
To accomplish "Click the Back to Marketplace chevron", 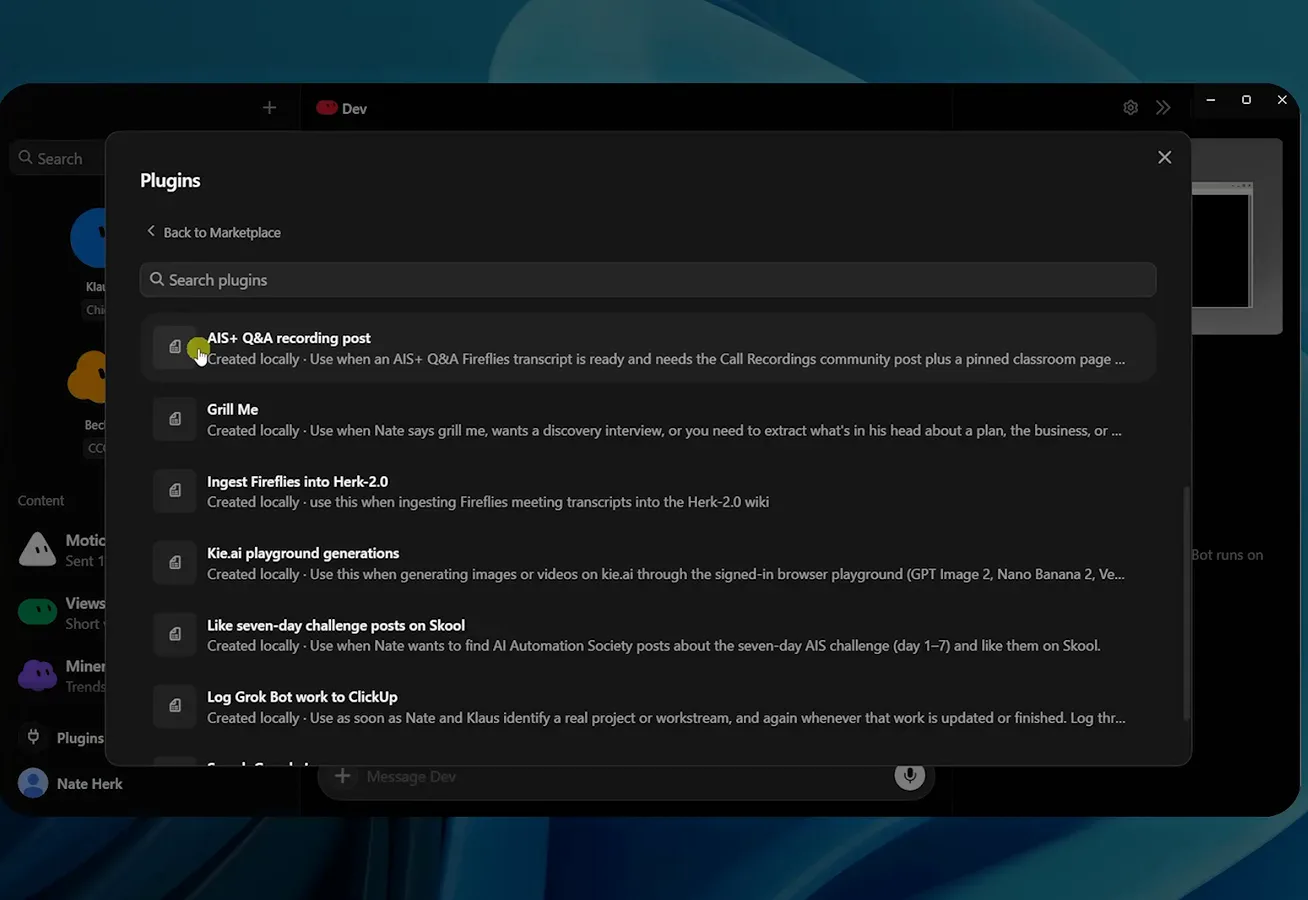I will tap(151, 231).
